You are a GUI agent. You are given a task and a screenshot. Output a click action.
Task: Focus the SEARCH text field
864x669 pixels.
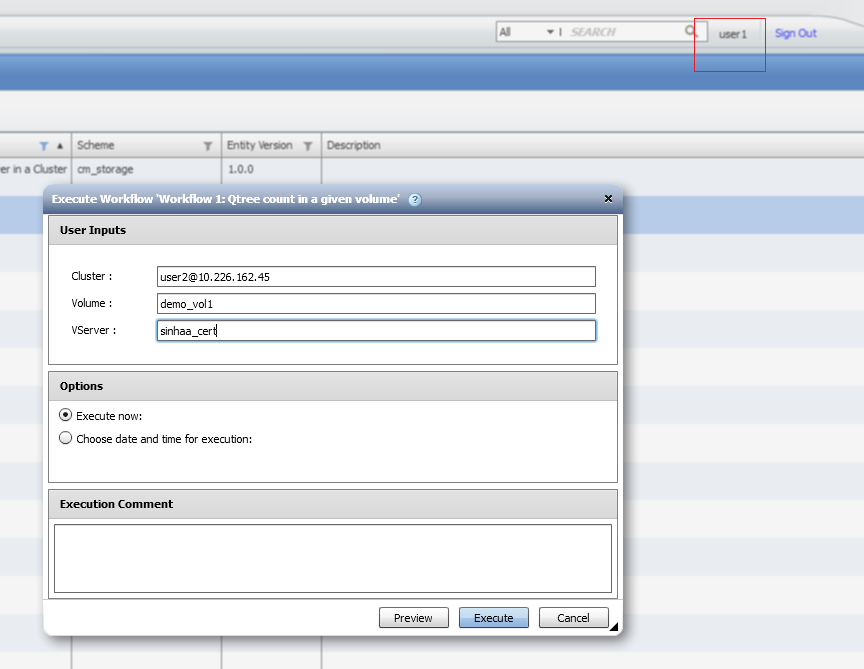pos(625,32)
